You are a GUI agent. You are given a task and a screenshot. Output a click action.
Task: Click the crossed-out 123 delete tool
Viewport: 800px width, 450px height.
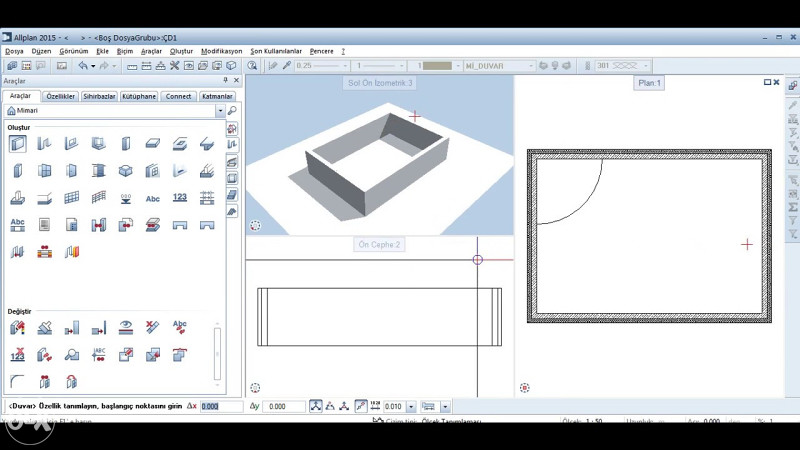click(x=17, y=355)
